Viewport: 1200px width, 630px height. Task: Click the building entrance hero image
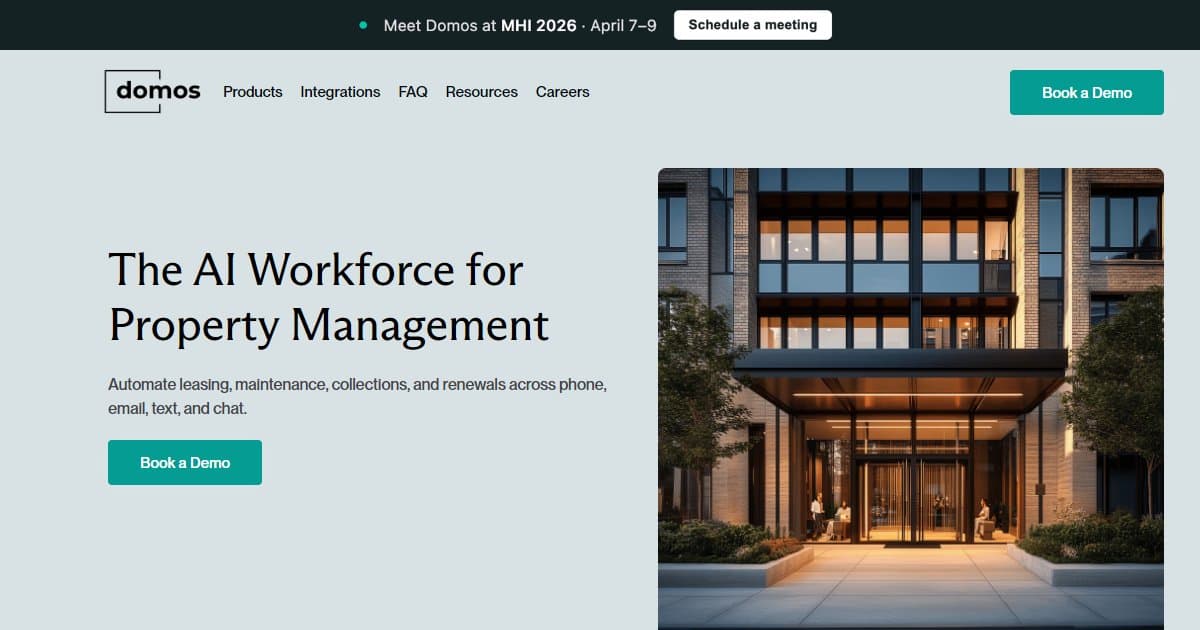(x=910, y=395)
